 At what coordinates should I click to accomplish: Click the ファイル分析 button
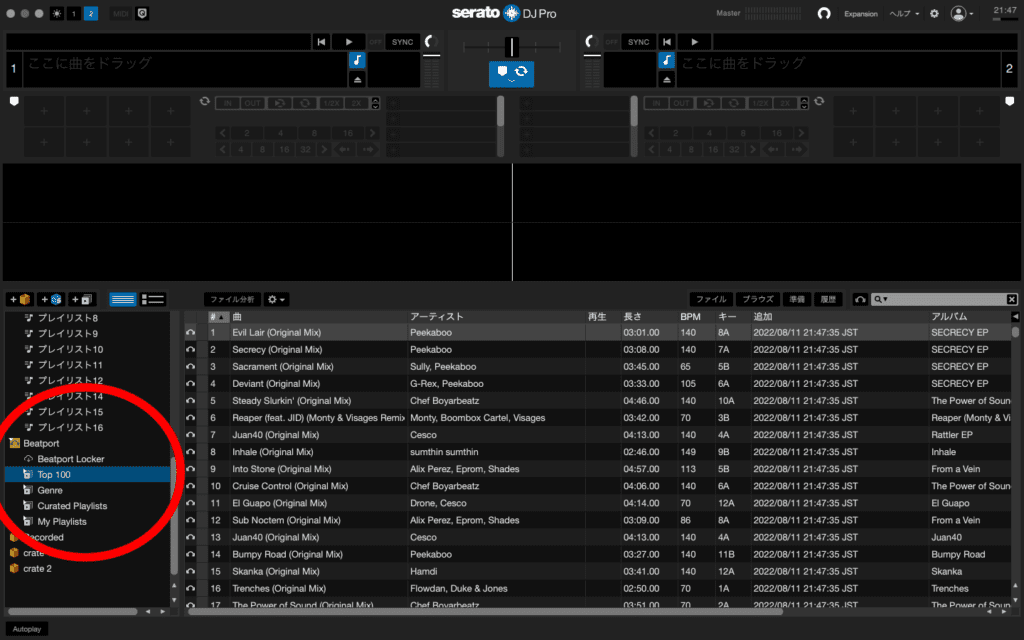[232, 299]
